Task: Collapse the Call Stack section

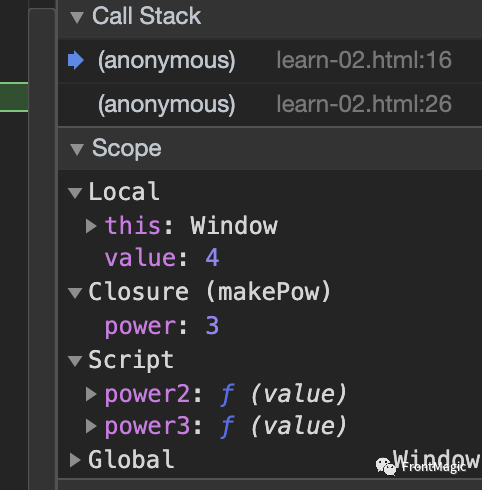Action: click(x=77, y=17)
